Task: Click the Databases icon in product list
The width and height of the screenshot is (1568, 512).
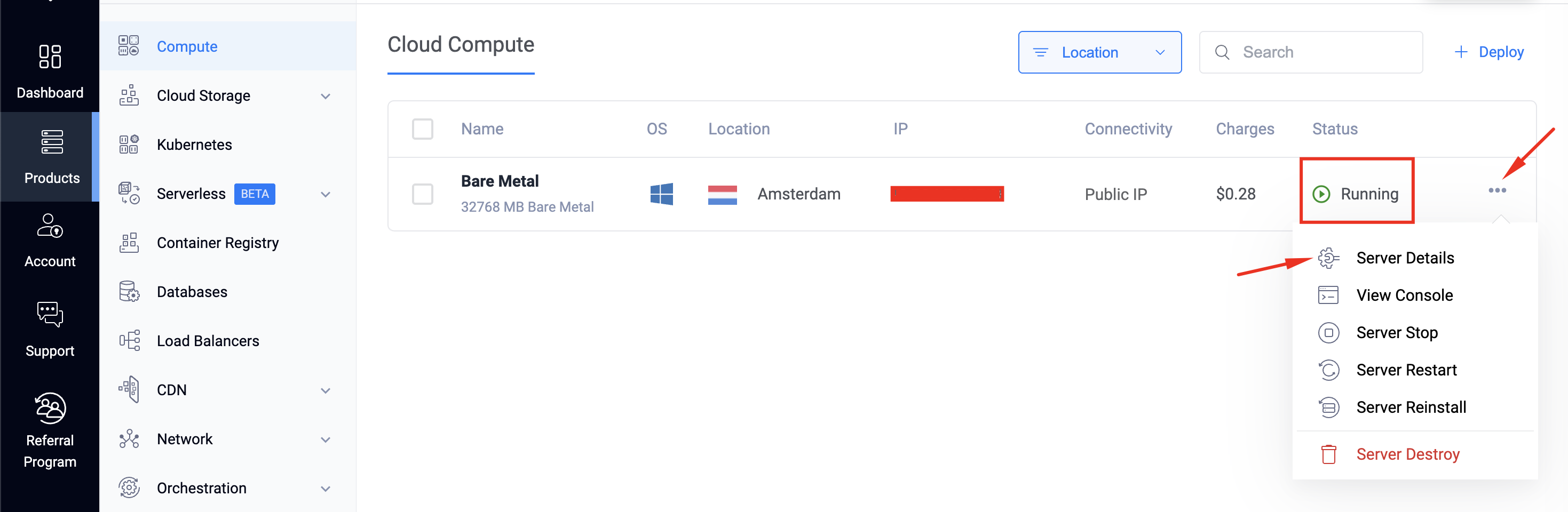Action: pos(129,292)
